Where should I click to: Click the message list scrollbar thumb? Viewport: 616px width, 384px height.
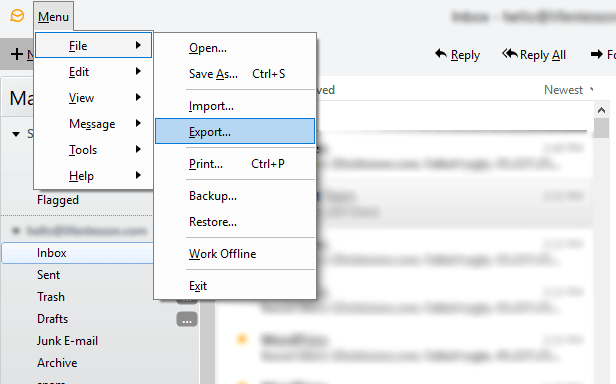tap(601, 128)
